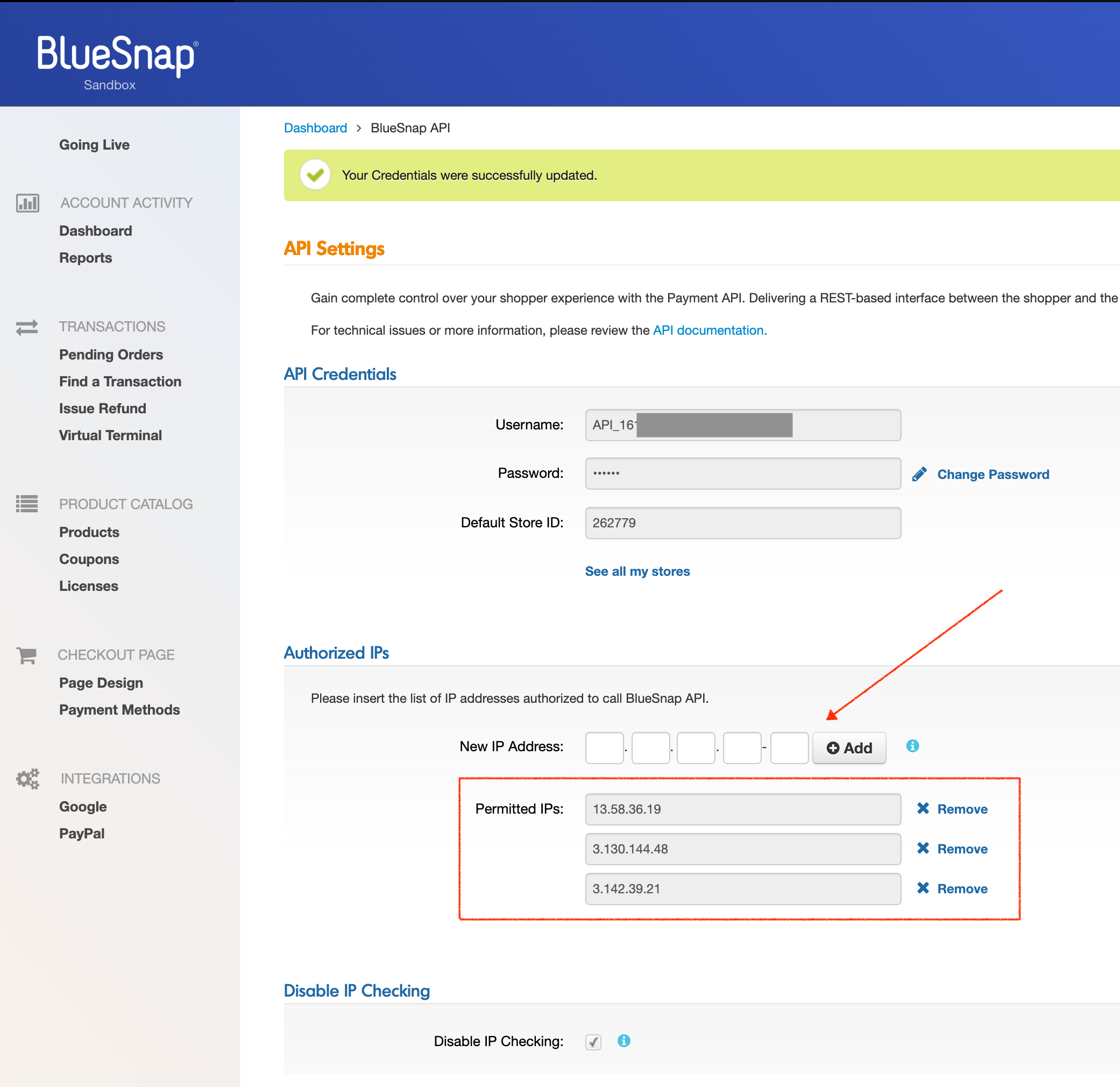This screenshot has width=1120, height=1087.
Task: Click the Add IP address button
Action: point(849,747)
